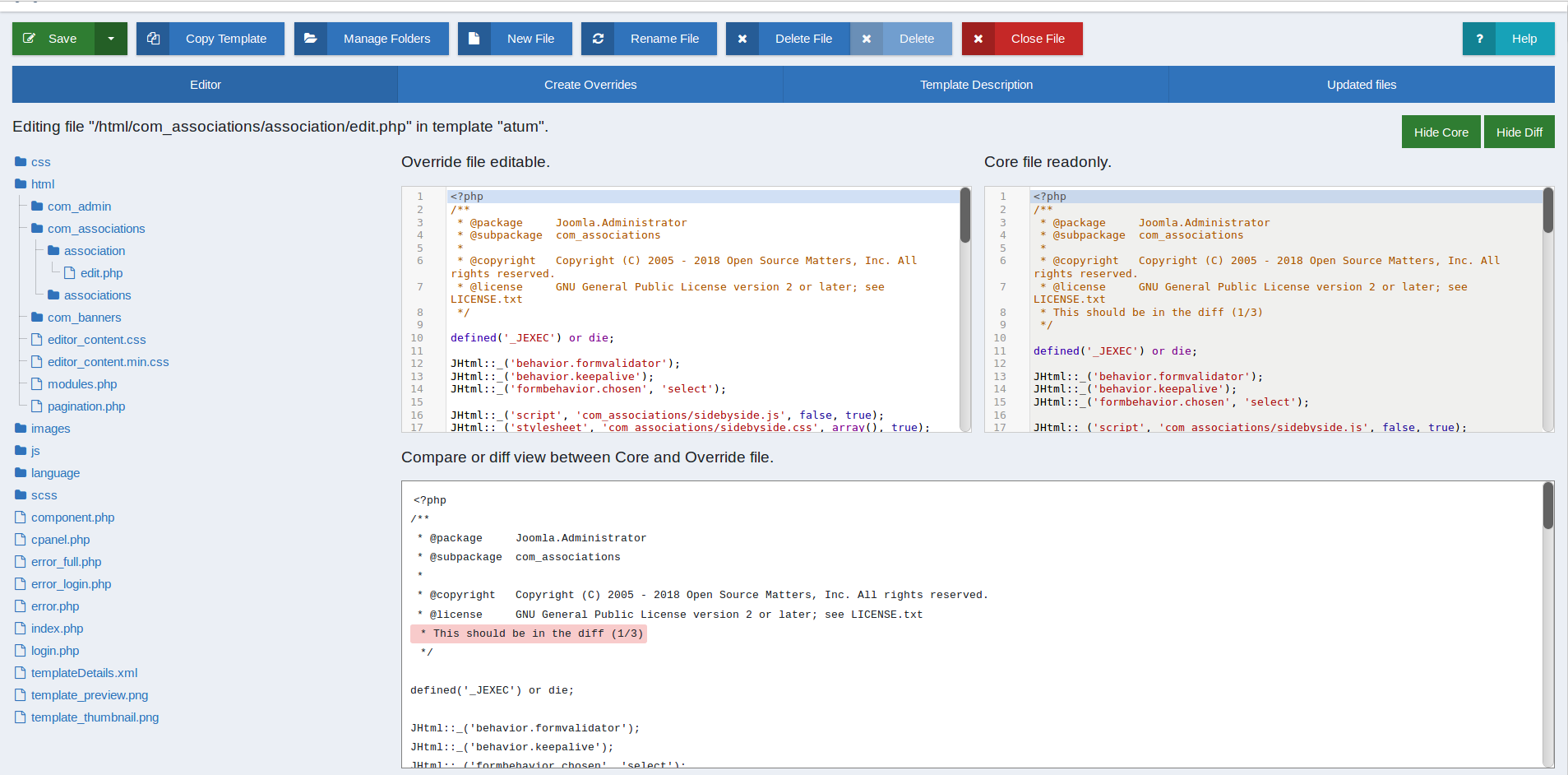Click the Save button label
This screenshot has width=1568, height=775.
pos(62,39)
